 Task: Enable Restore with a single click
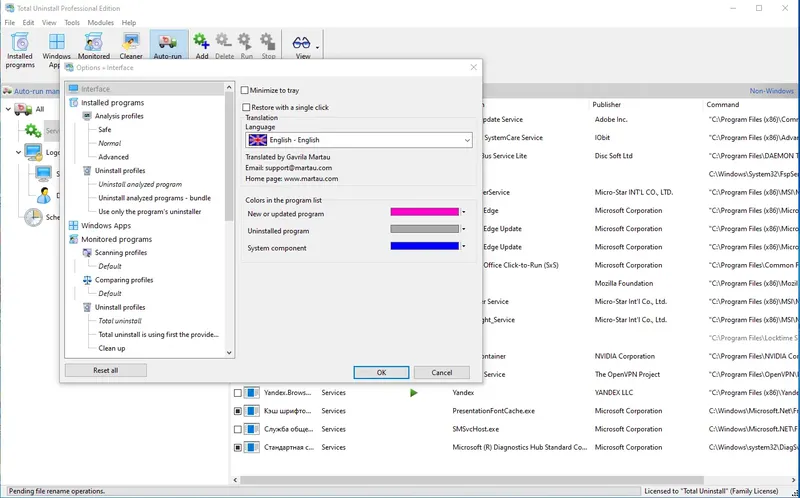(x=246, y=108)
